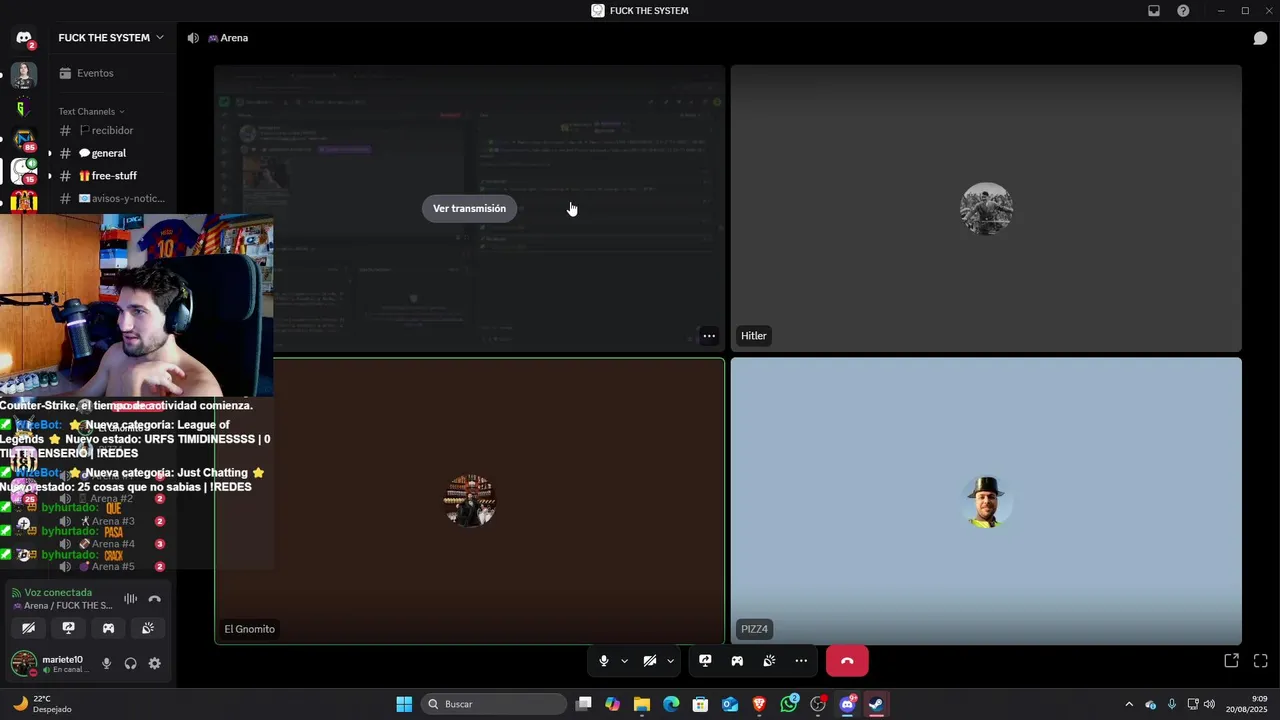The image size is (1280, 720).
Task: Open noise suppression waveform icon
Action: [x=130, y=599]
